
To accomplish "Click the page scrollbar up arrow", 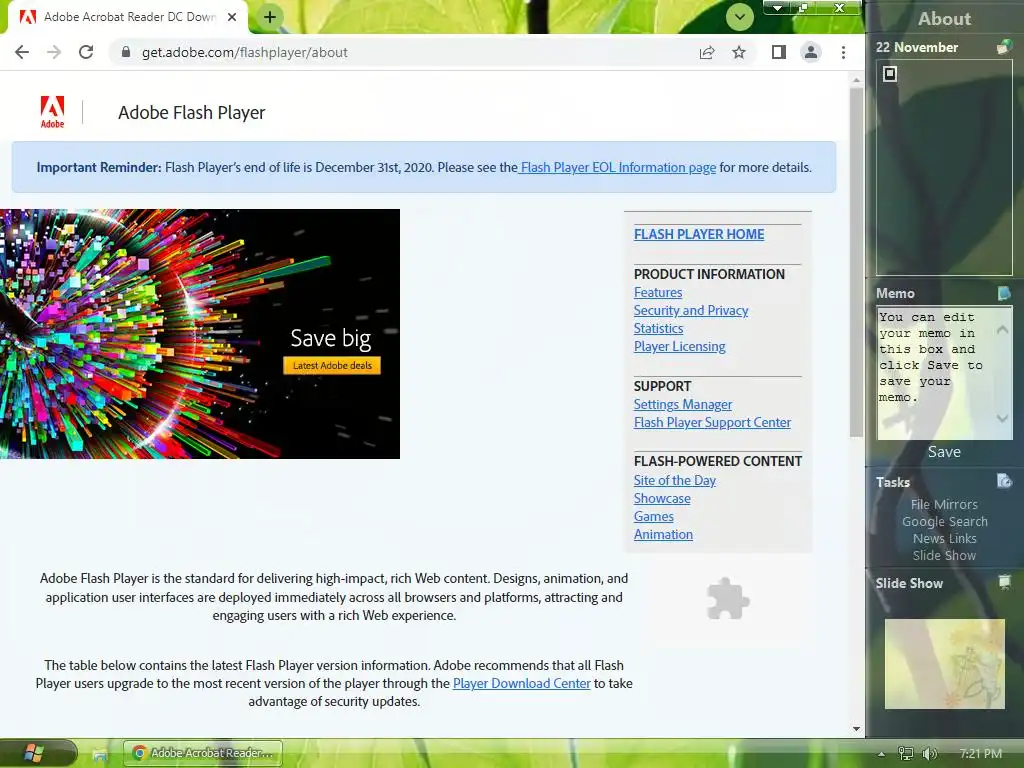I will [856, 80].
